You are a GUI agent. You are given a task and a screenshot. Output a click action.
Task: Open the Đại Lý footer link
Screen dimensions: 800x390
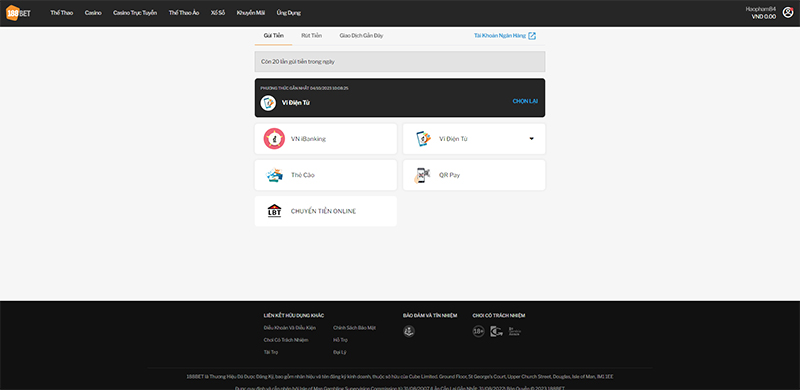click(340, 352)
